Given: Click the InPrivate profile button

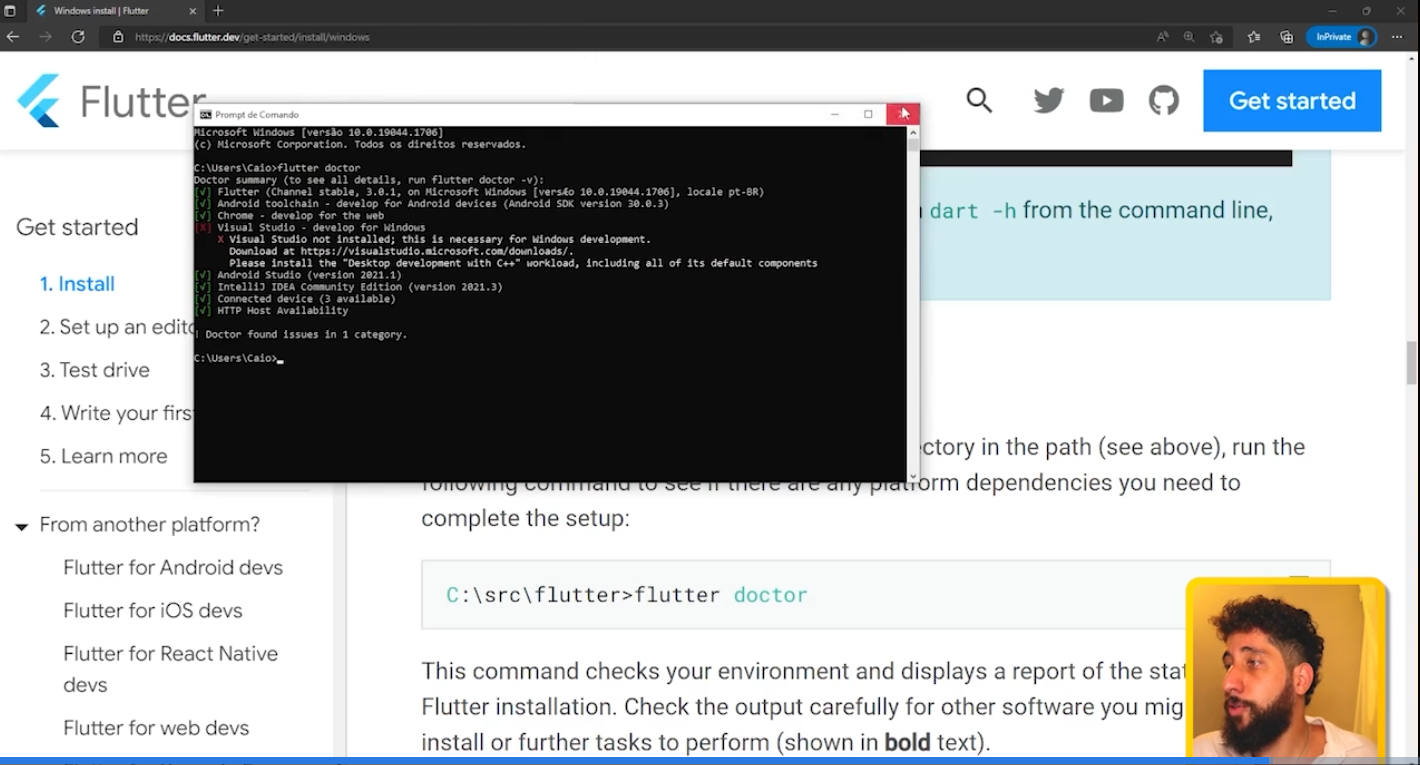Looking at the screenshot, I should [1342, 37].
